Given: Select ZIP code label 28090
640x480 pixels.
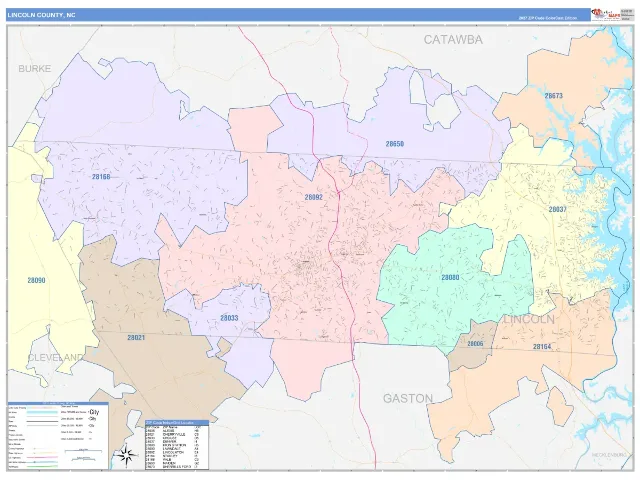Looking at the screenshot, I should [36, 280].
